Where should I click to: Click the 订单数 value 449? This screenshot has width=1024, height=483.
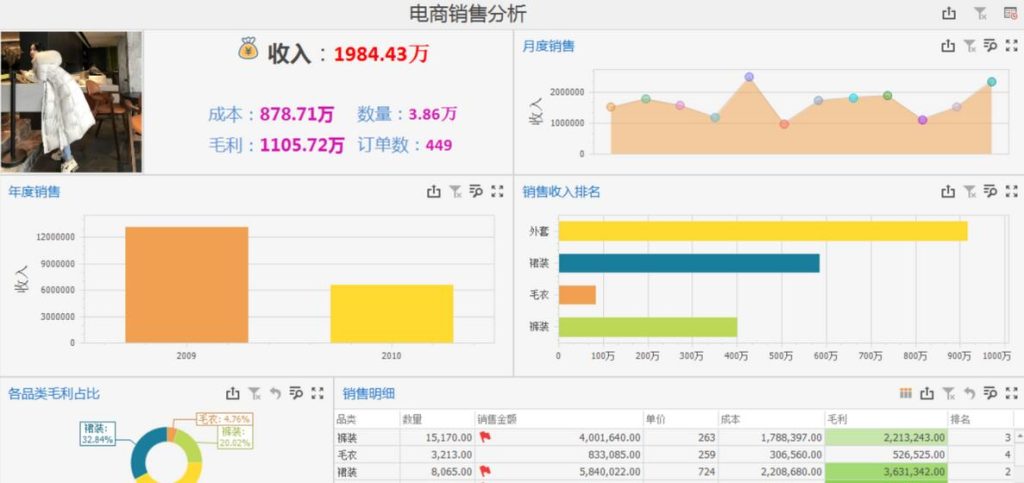coord(439,145)
